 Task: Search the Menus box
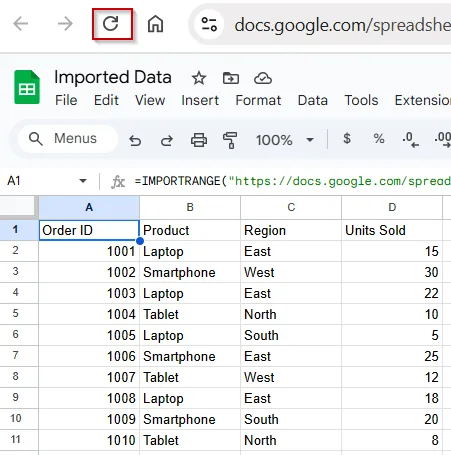tap(68, 139)
